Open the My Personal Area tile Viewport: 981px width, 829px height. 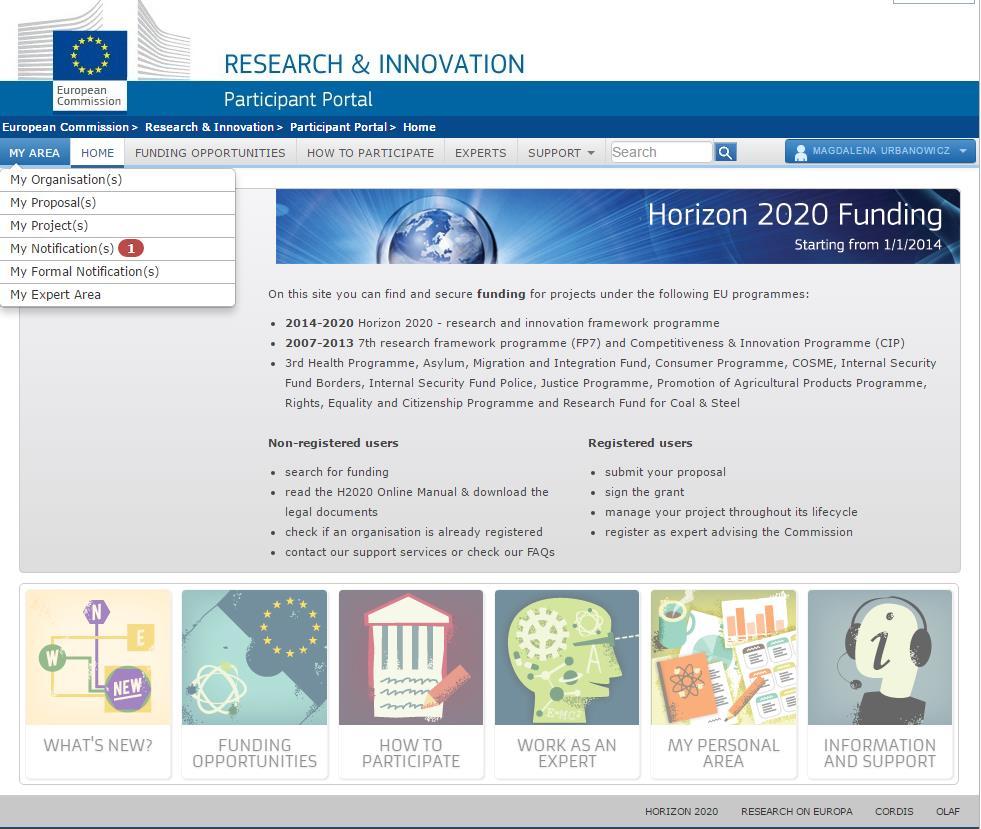pyautogui.click(x=723, y=684)
